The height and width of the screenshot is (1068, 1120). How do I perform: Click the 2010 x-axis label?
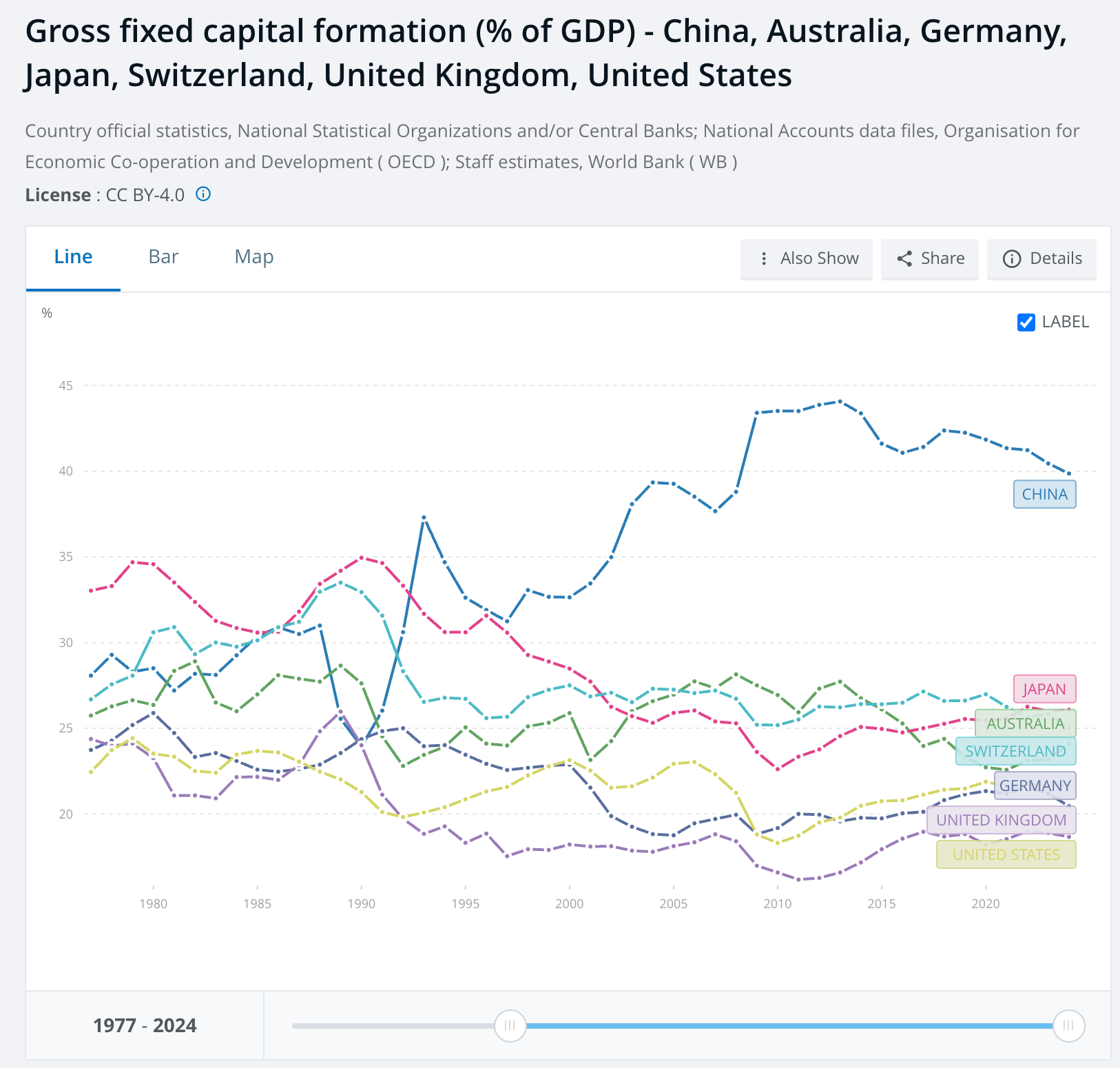pos(778,903)
